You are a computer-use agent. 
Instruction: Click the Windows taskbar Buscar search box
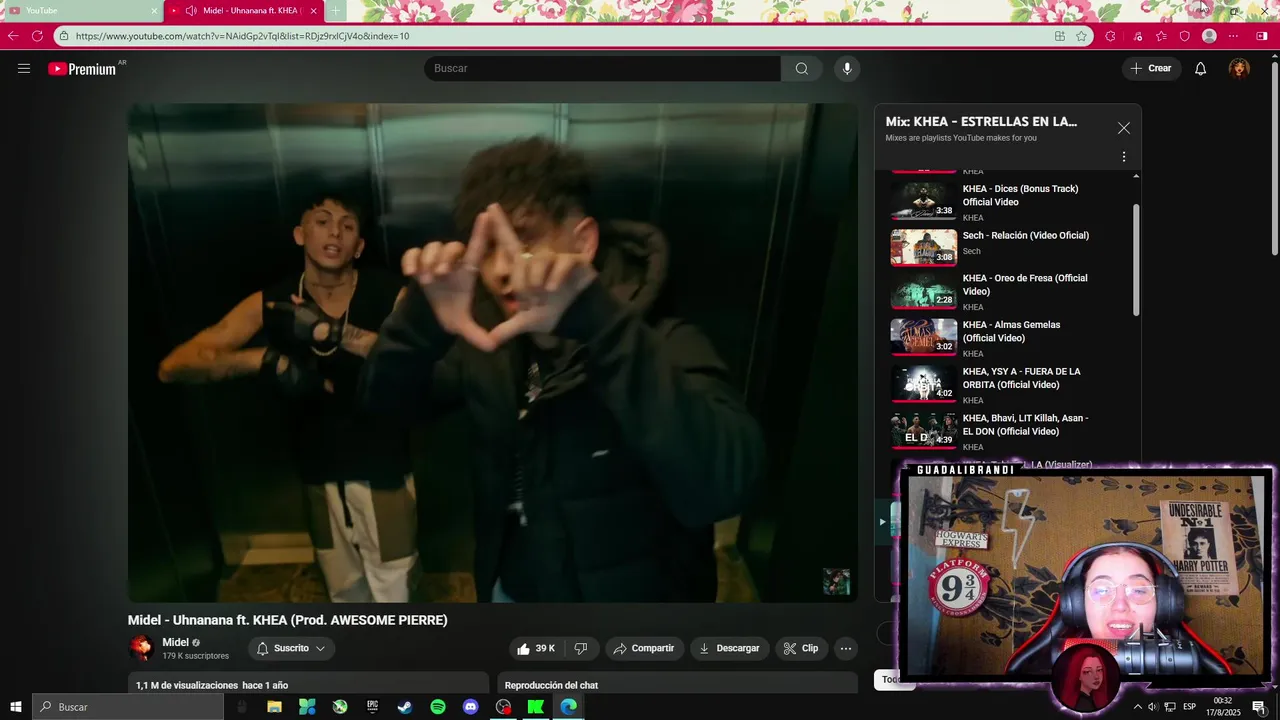[x=128, y=707]
